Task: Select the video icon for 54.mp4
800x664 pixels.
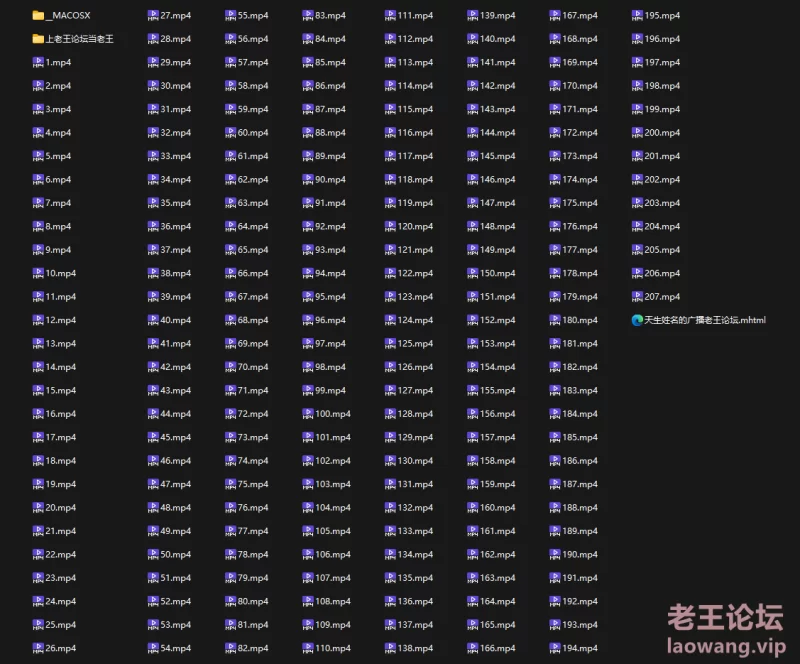Action: click(153, 648)
